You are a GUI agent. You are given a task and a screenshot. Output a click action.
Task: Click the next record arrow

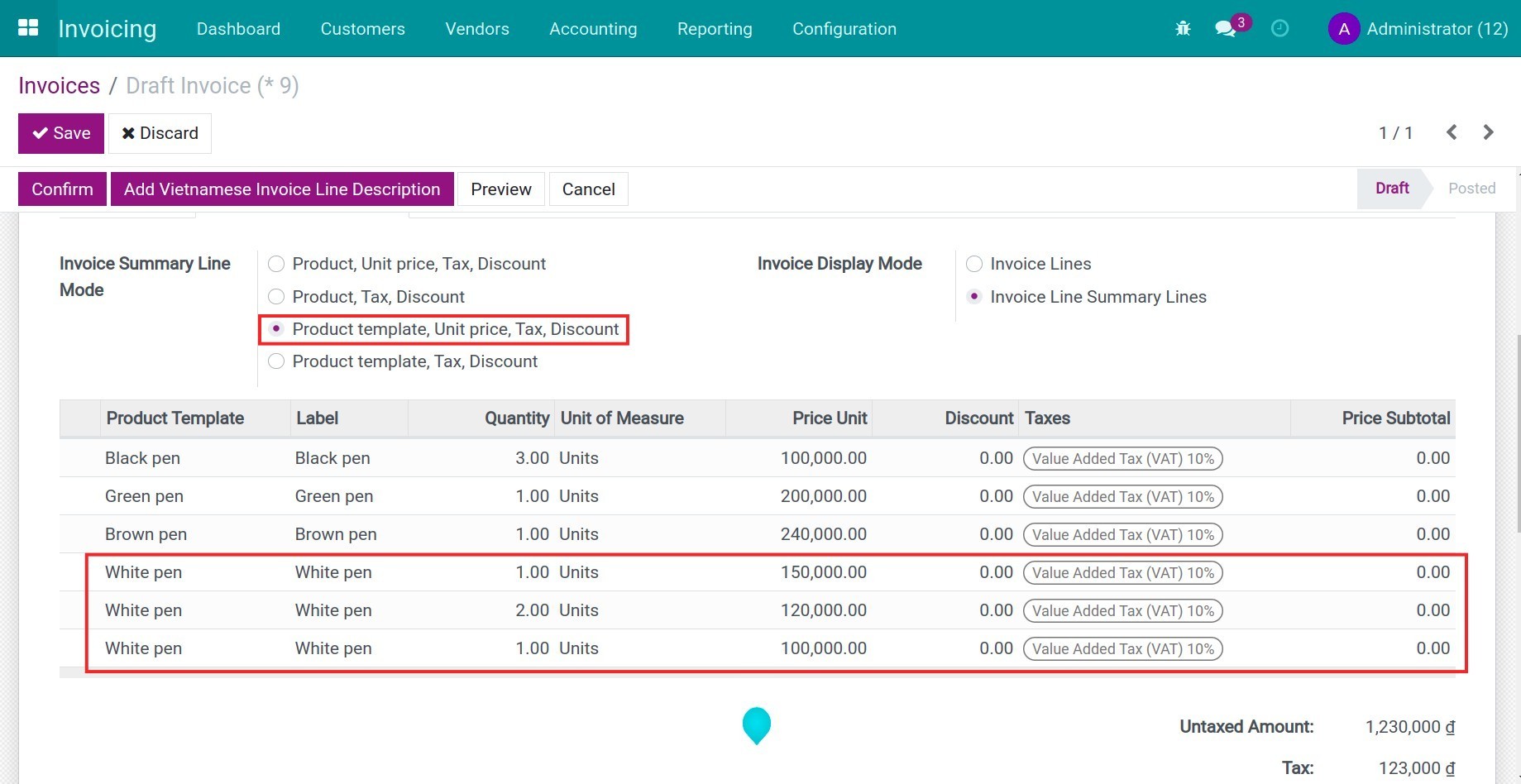coord(1488,132)
